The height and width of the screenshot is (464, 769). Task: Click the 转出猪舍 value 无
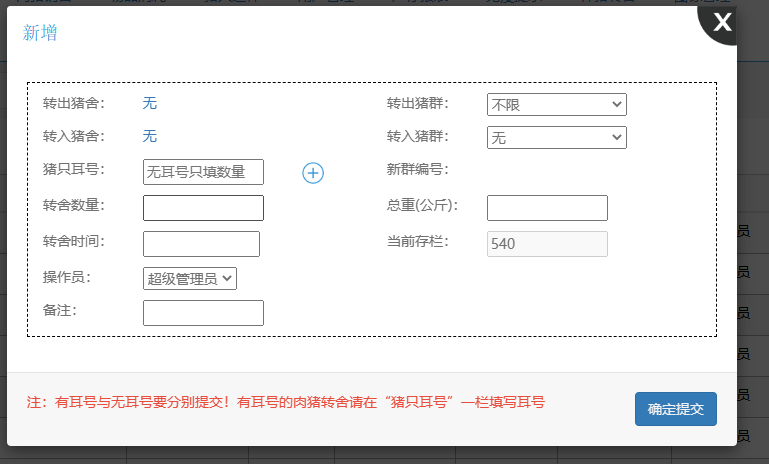(x=150, y=103)
